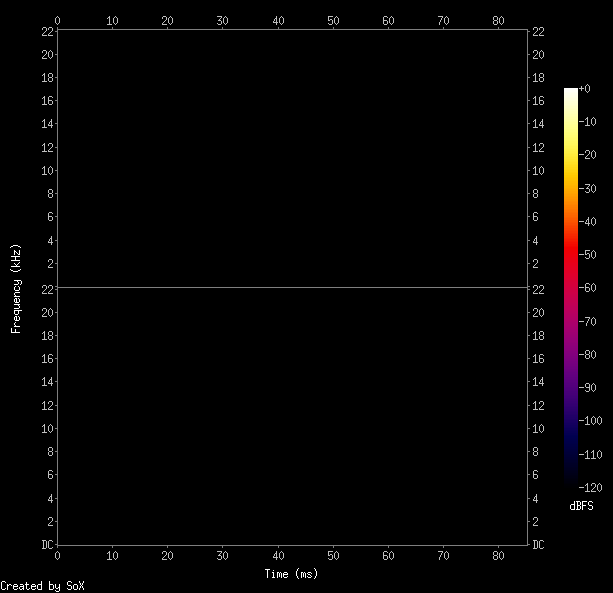
Task: Click the DC label on the left frequency axis
Action: point(46,545)
